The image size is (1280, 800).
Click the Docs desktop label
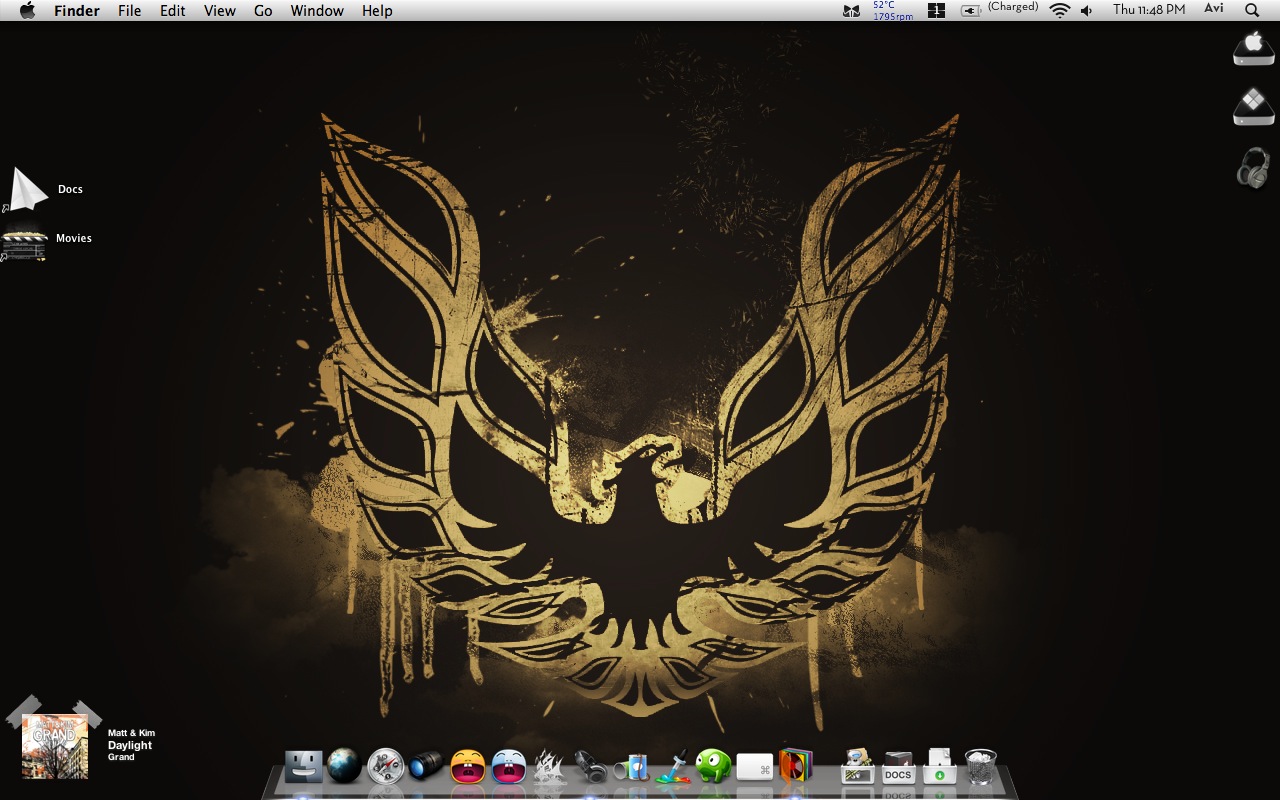coord(70,189)
